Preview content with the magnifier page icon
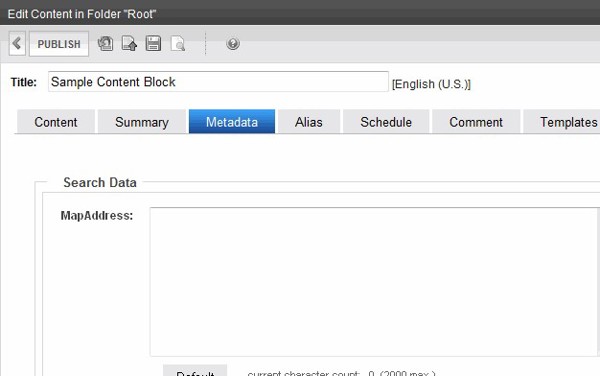 (178, 44)
